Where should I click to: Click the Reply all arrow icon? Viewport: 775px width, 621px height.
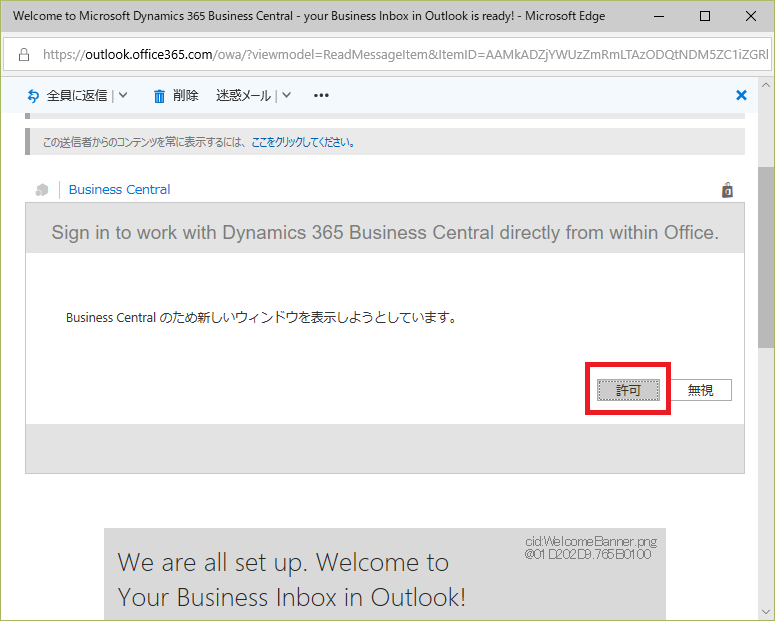pyautogui.click(x=33, y=95)
